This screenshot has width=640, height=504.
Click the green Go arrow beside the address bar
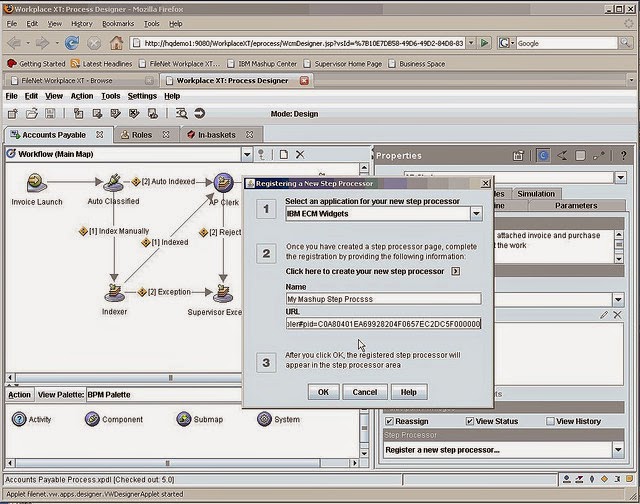tap(484, 43)
